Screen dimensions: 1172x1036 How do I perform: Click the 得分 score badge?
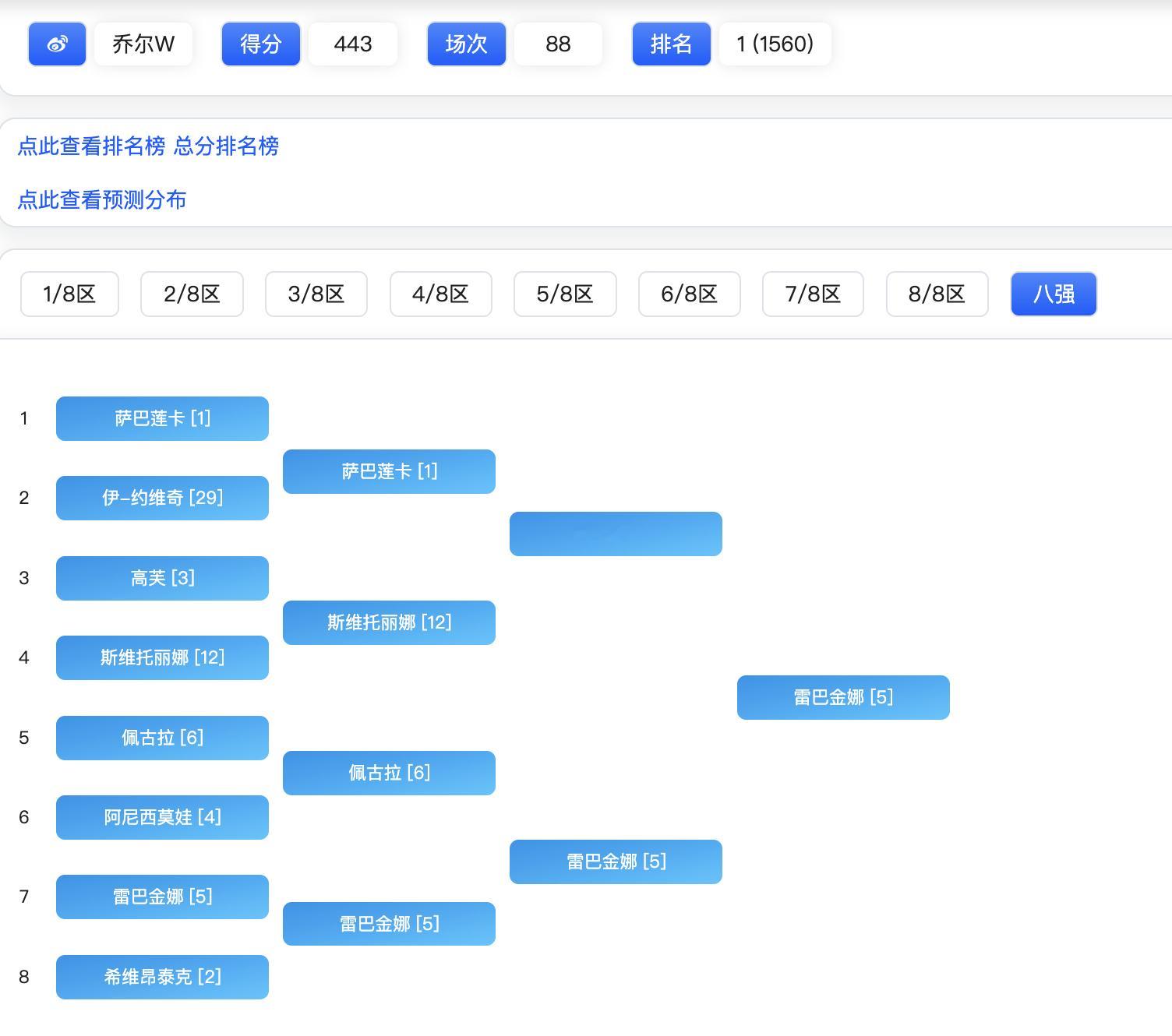[260, 44]
